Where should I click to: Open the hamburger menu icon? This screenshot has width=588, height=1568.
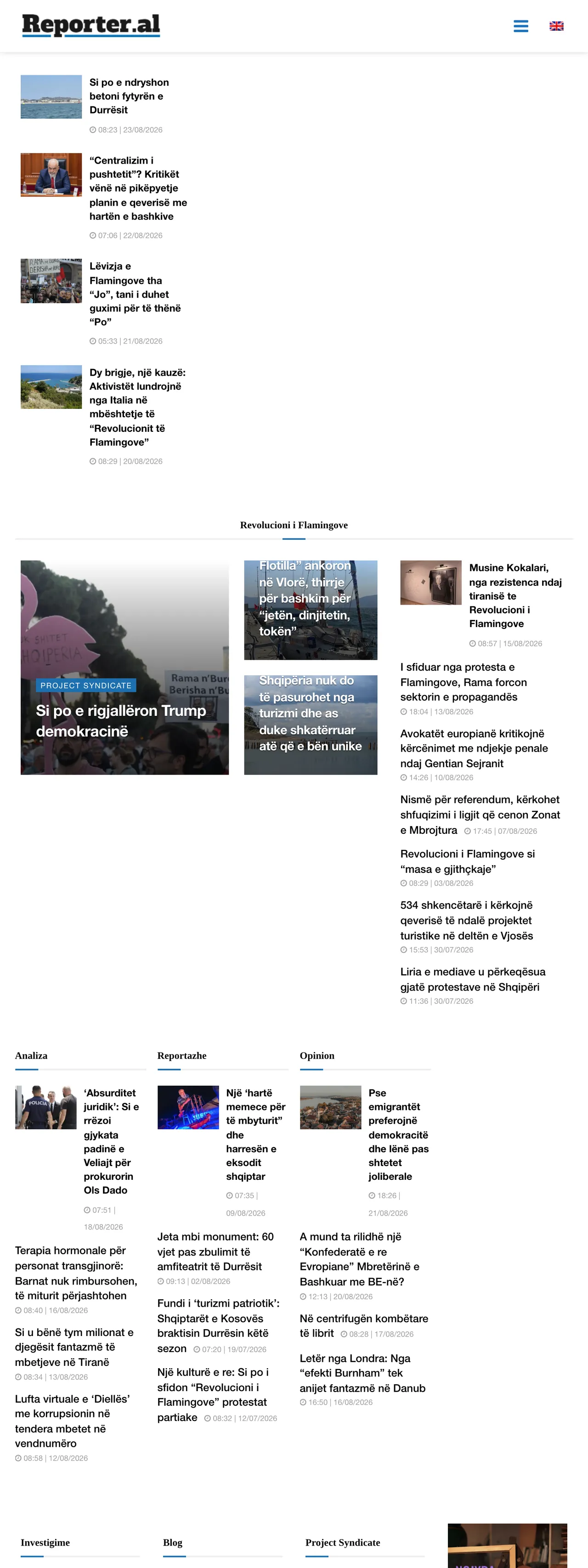click(520, 26)
